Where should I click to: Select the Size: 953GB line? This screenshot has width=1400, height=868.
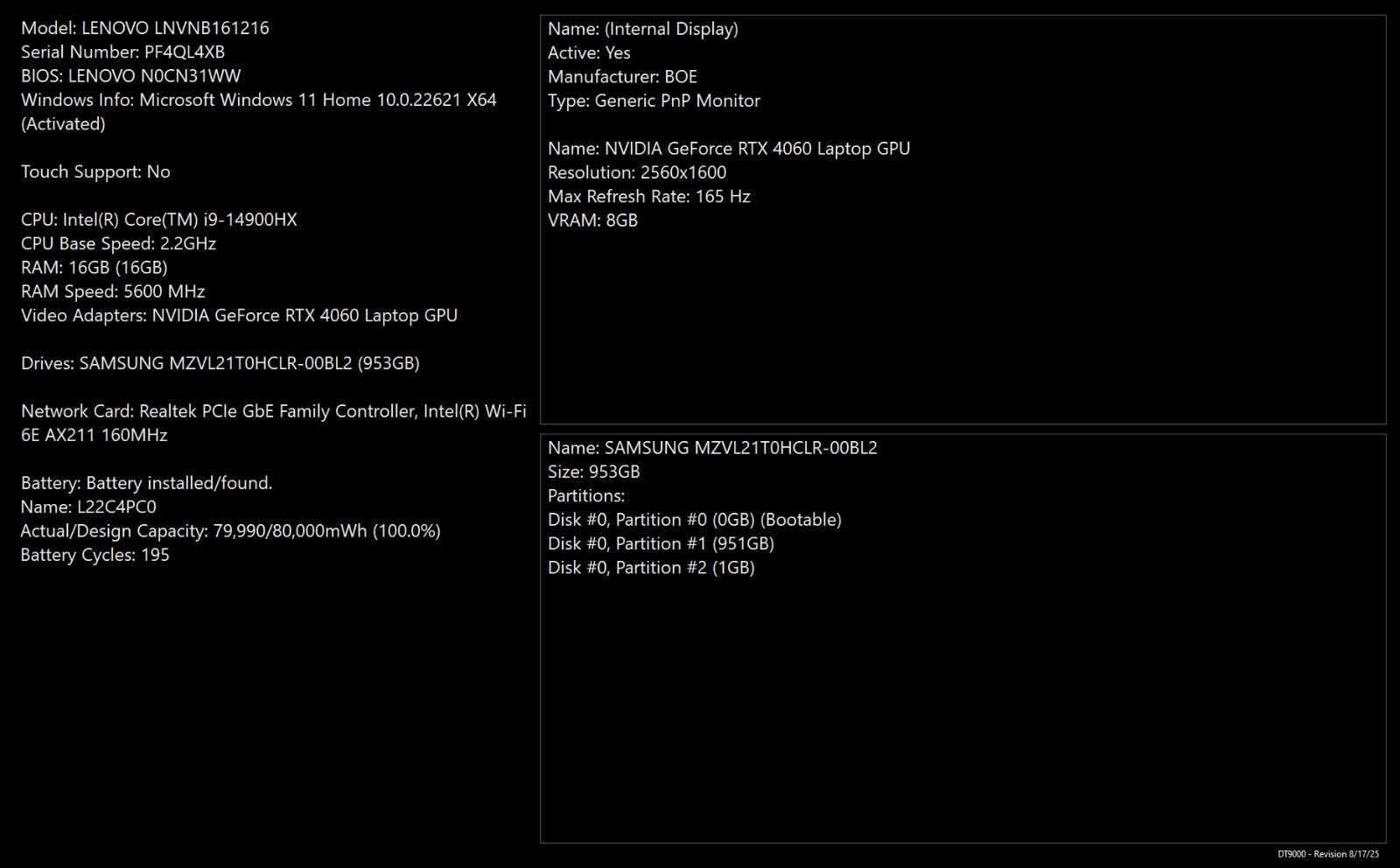[x=594, y=472]
